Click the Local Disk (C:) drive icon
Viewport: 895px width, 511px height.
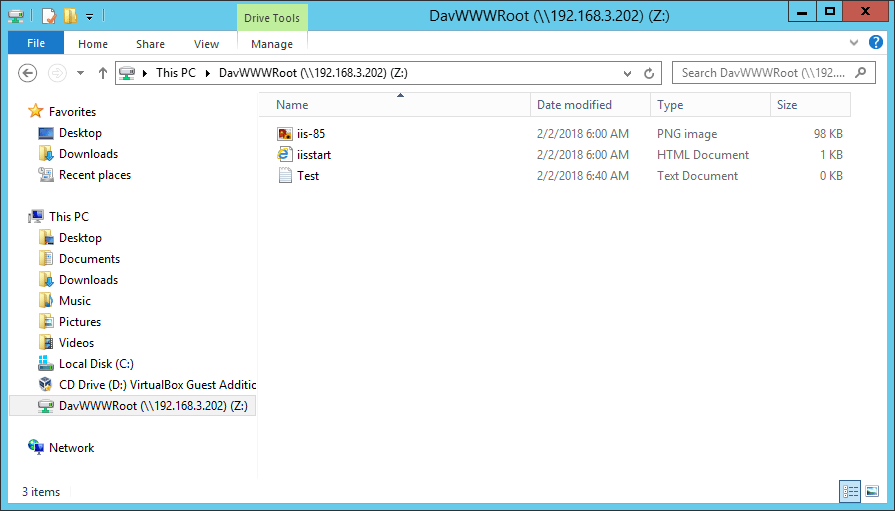(x=46, y=363)
